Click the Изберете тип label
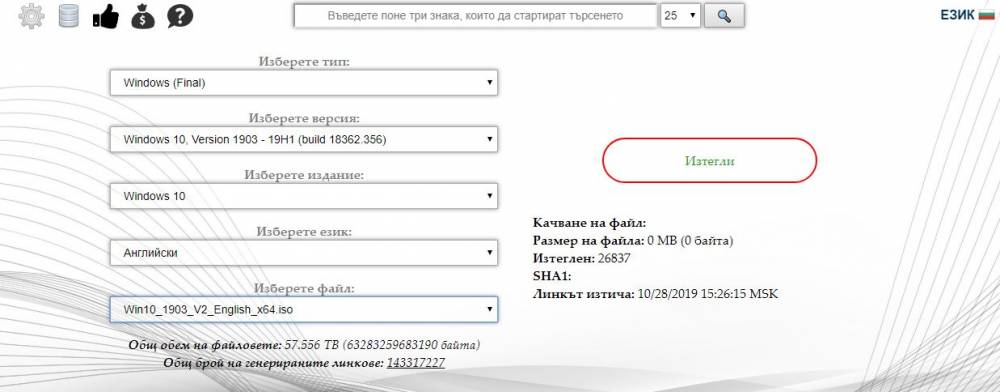 pyautogui.click(x=304, y=62)
